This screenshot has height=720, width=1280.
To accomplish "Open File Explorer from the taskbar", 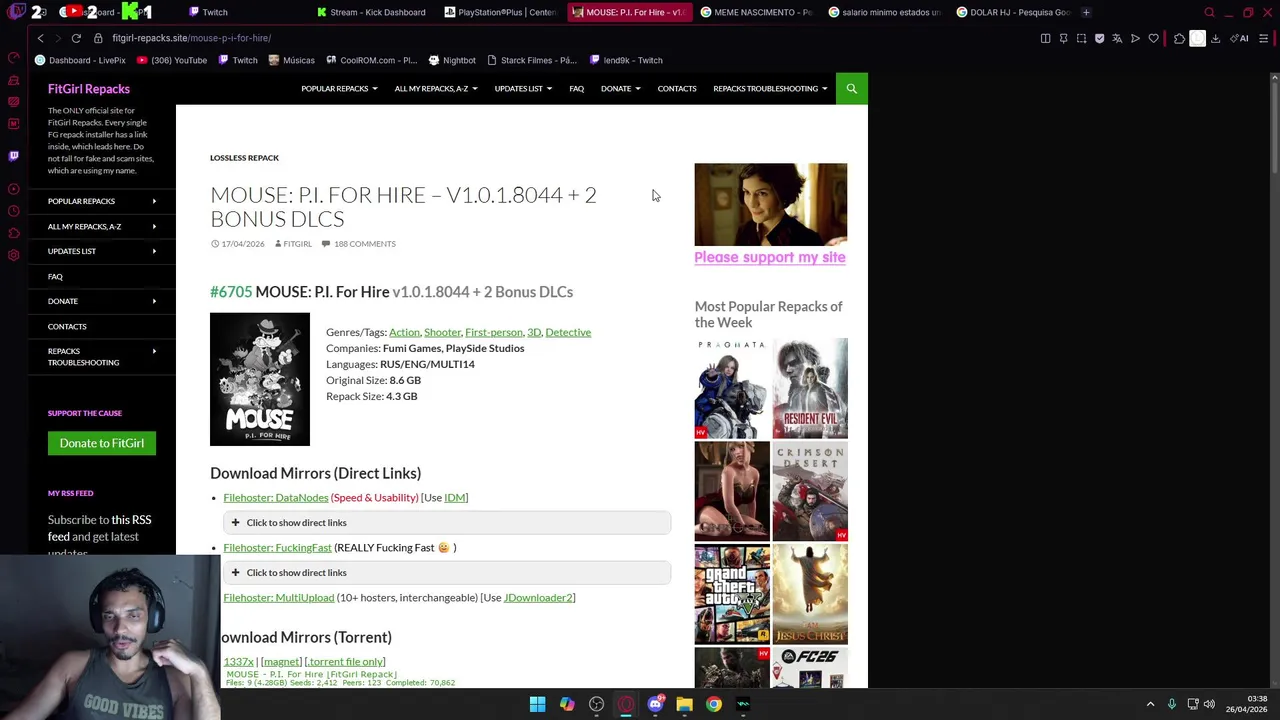I will point(685,704).
